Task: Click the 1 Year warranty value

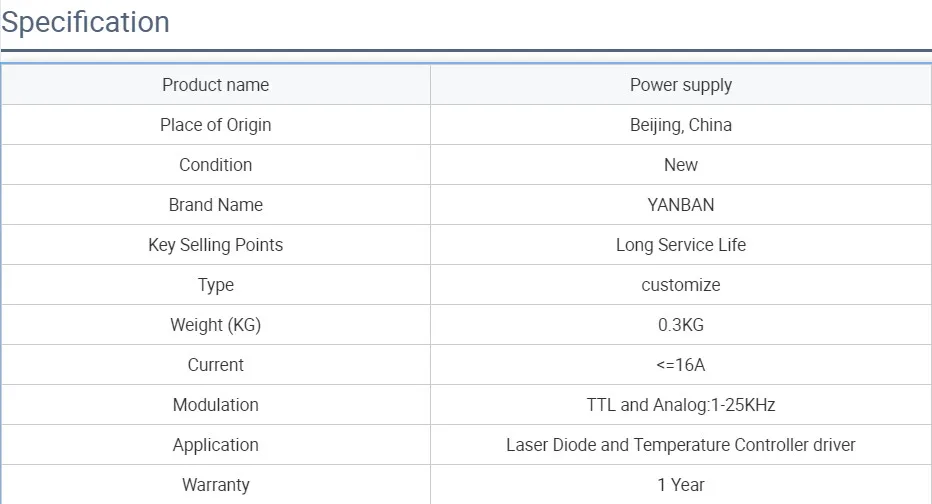Action: click(681, 484)
